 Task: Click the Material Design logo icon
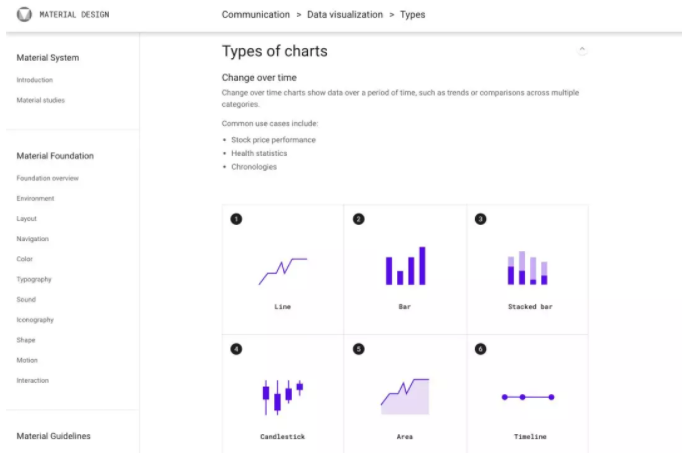pos(24,14)
